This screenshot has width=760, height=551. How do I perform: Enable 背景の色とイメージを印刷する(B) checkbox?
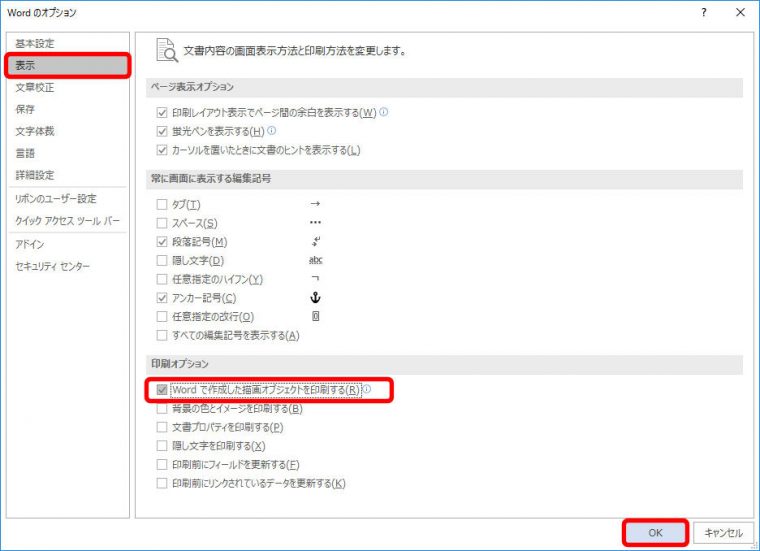click(x=162, y=409)
